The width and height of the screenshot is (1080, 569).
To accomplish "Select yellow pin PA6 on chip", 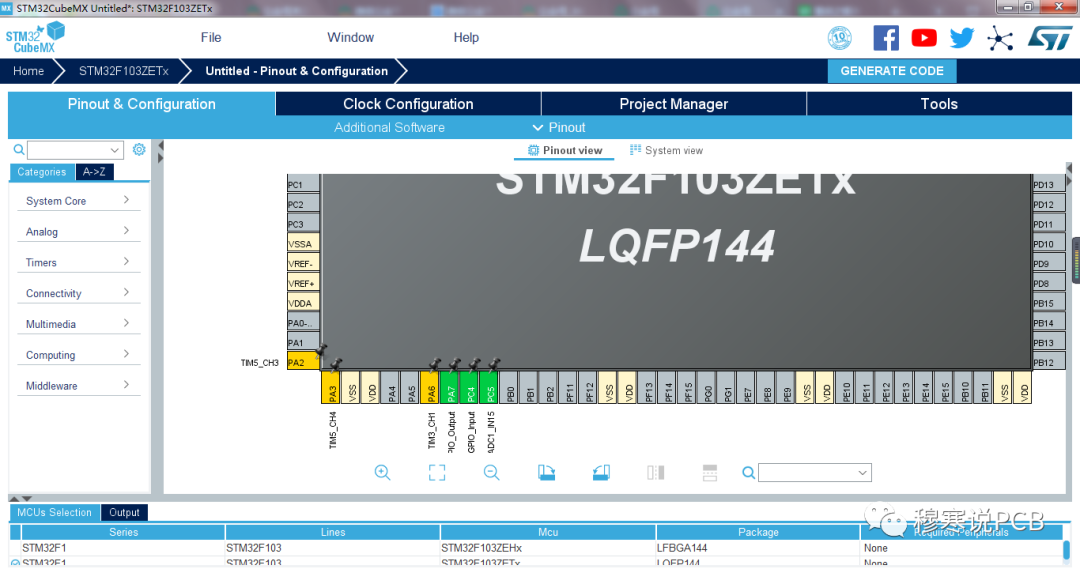I will point(430,387).
